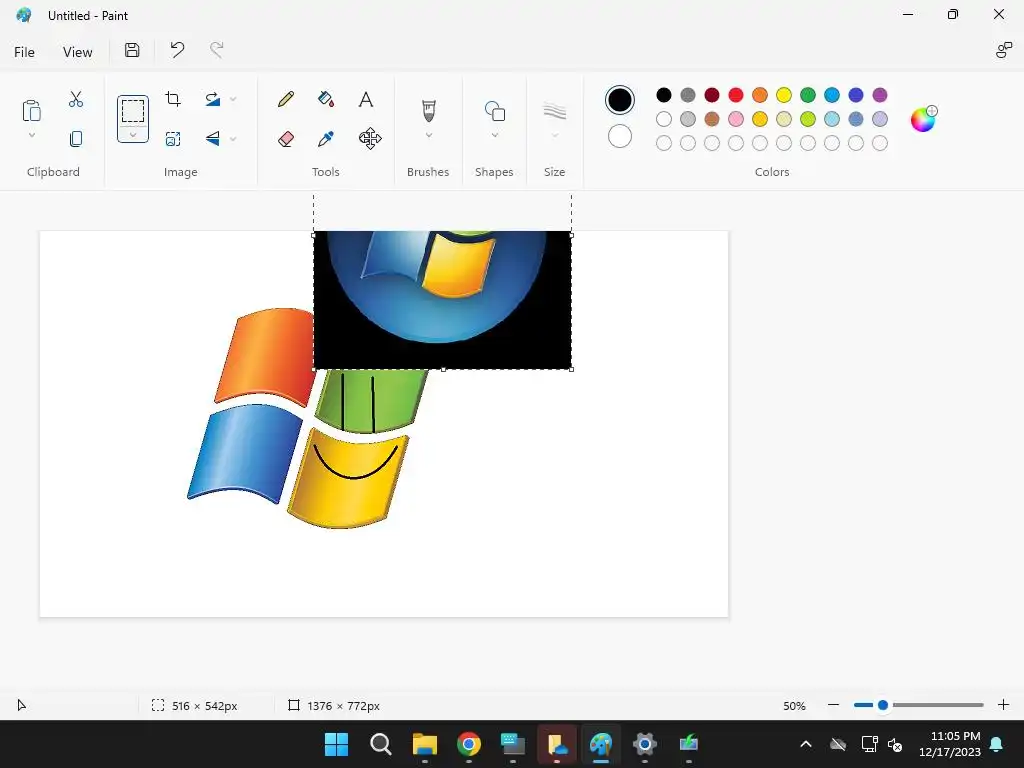The width and height of the screenshot is (1024, 768).
Task: Click the zoom out minus button
Action: click(x=833, y=705)
